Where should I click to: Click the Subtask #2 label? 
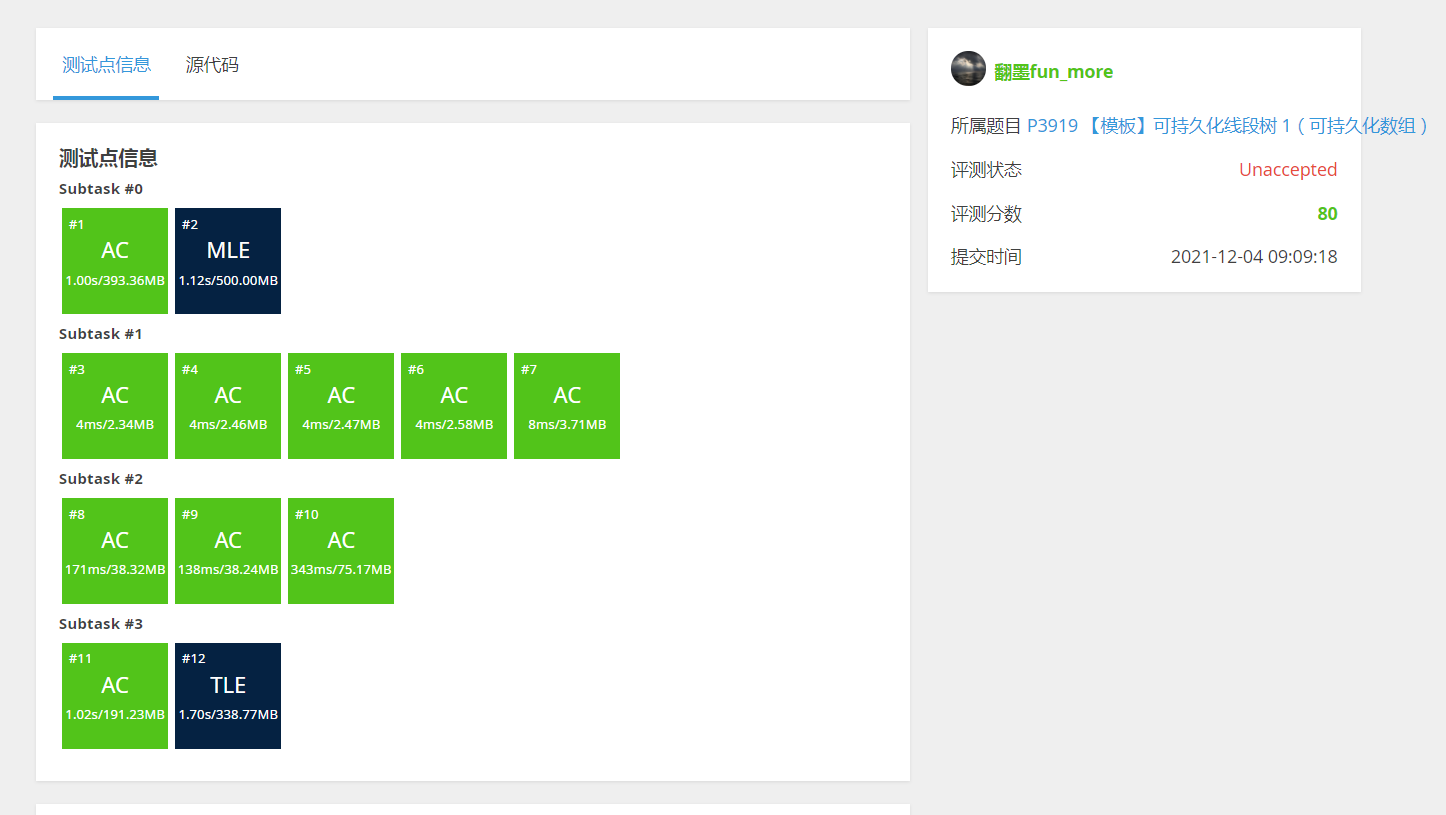(x=101, y=479)
